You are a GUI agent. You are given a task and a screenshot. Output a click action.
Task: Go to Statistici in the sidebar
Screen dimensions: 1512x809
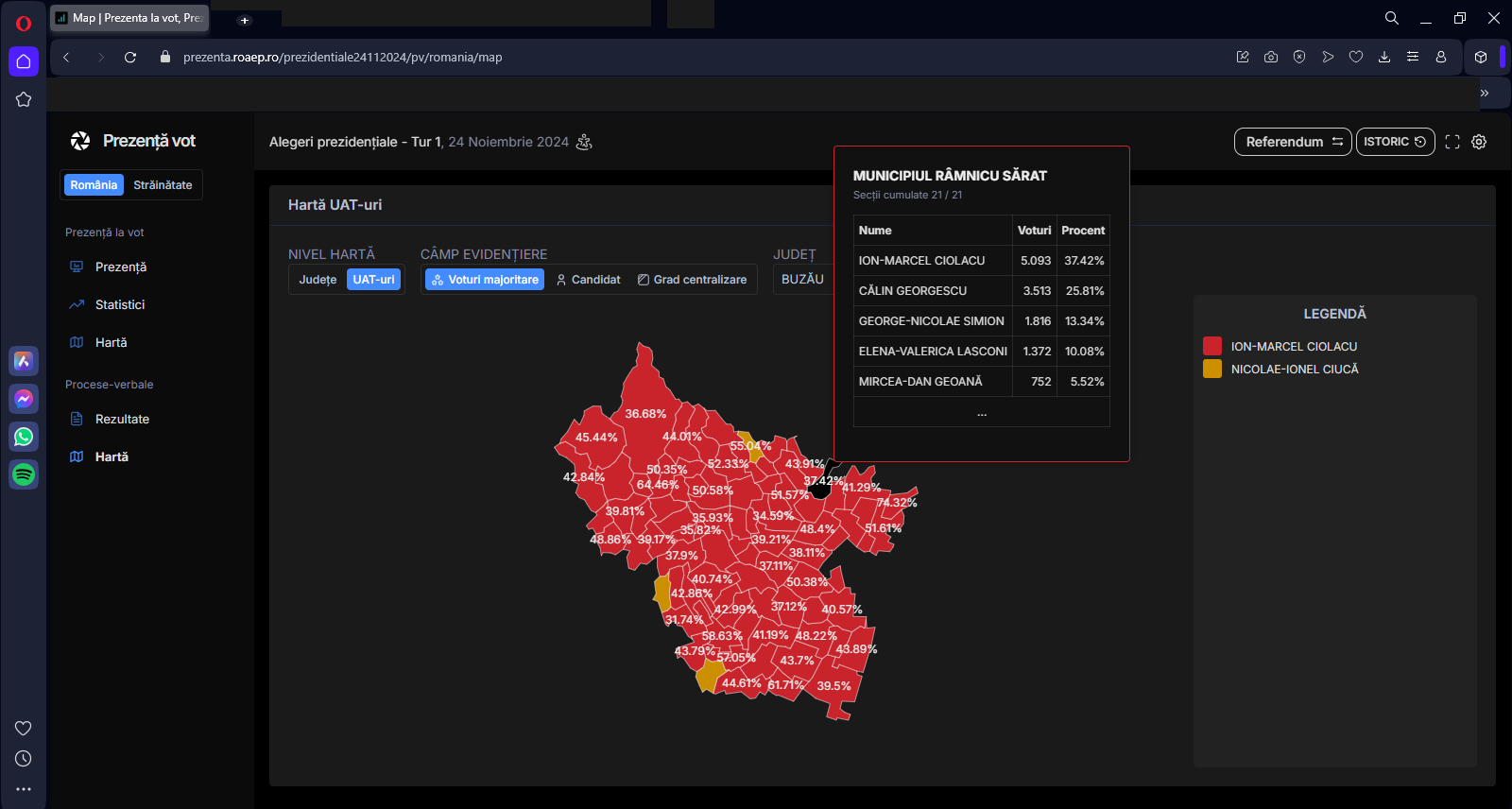[x=120, y=305]
